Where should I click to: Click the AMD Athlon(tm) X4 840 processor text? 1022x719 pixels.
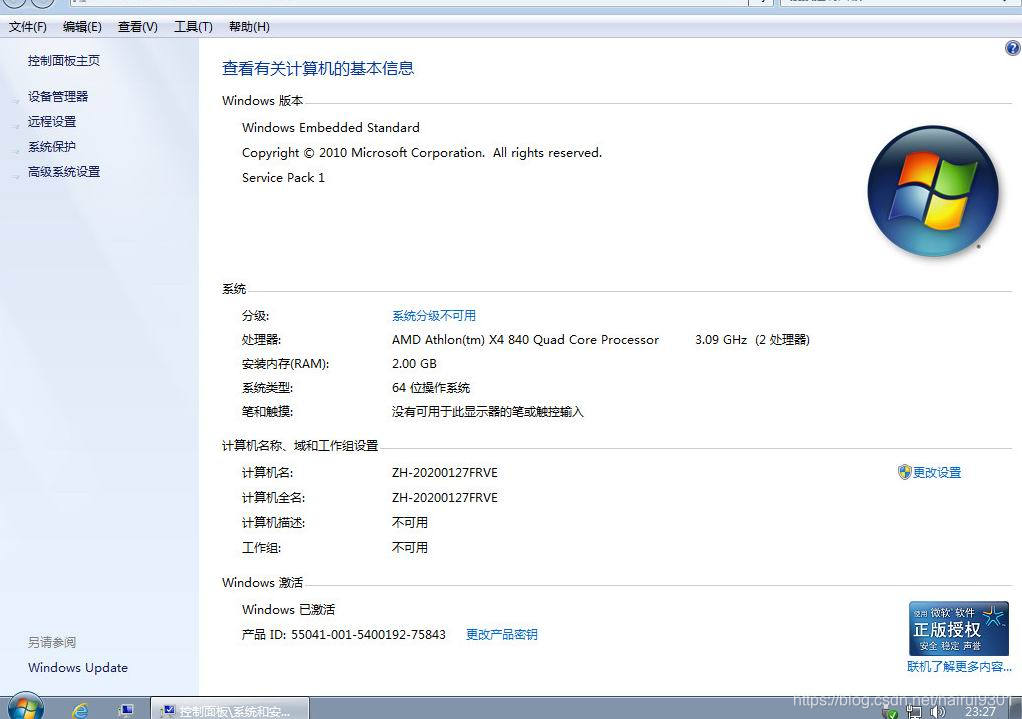point(525,340)
